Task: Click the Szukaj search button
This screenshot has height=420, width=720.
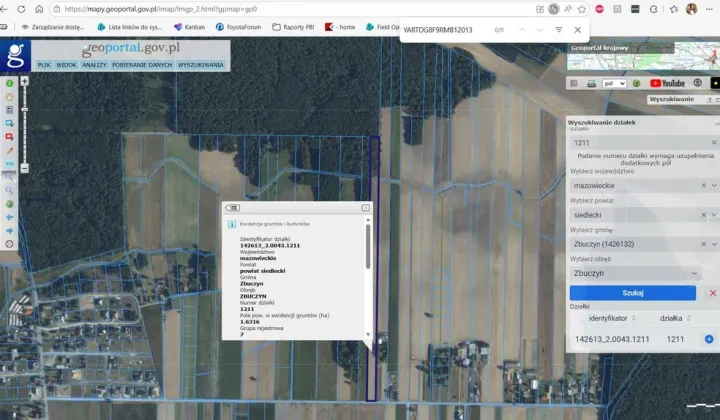Action: tap(632, 293)
